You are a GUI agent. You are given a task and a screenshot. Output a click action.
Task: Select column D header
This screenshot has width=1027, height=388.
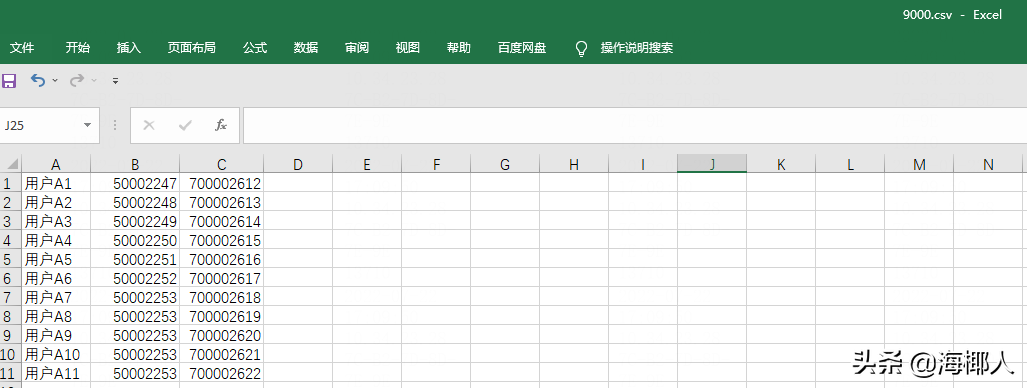(x=298, y=165)
